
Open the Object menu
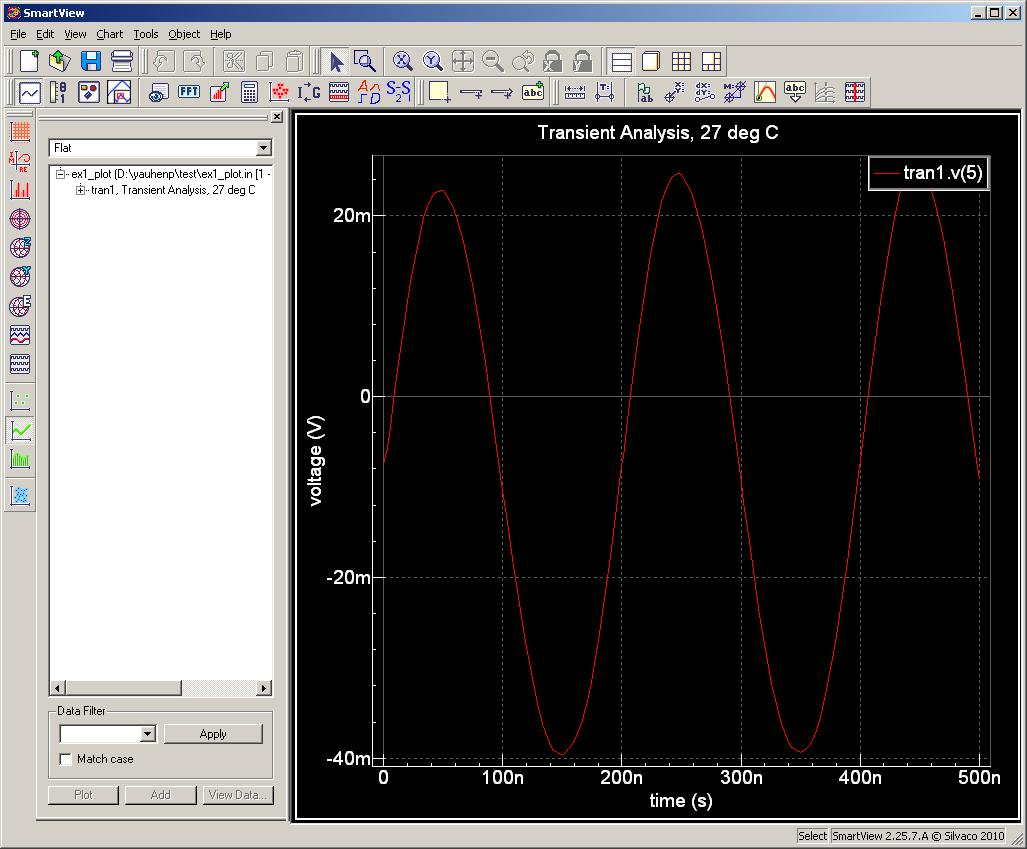[184, 34]
